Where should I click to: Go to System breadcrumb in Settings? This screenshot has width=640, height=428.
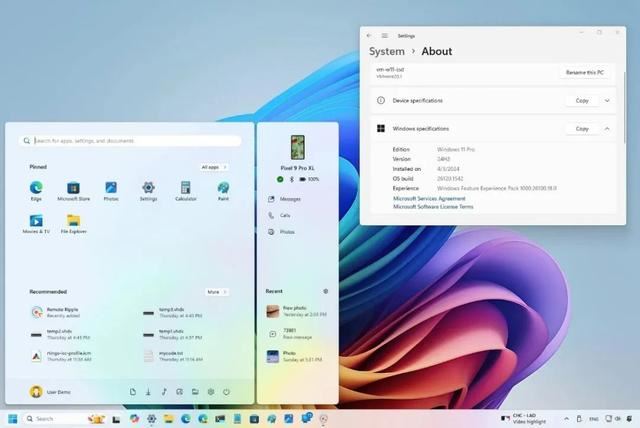coord(387,51)
